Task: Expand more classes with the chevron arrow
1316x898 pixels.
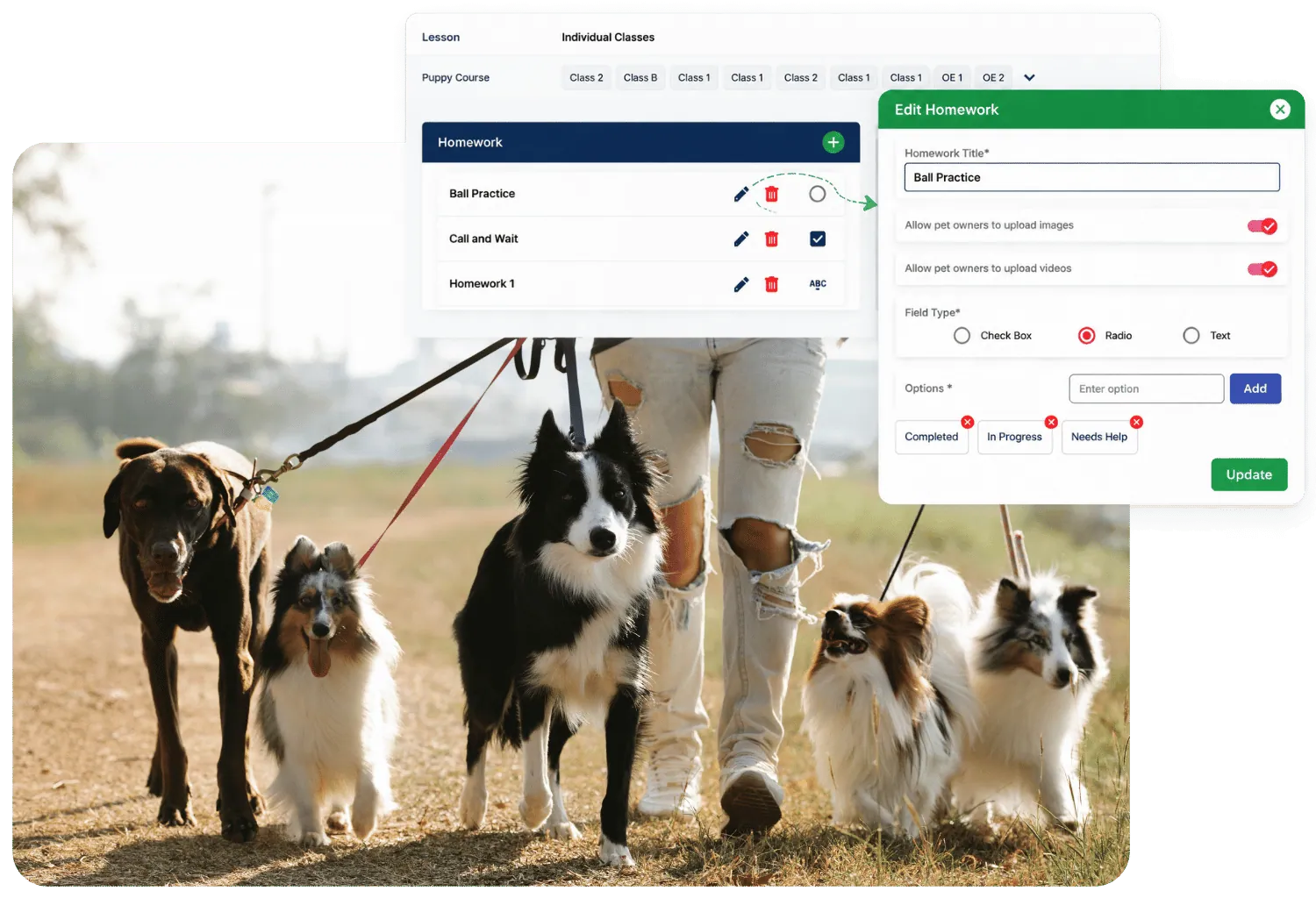Action: [x=1029, y=78]
